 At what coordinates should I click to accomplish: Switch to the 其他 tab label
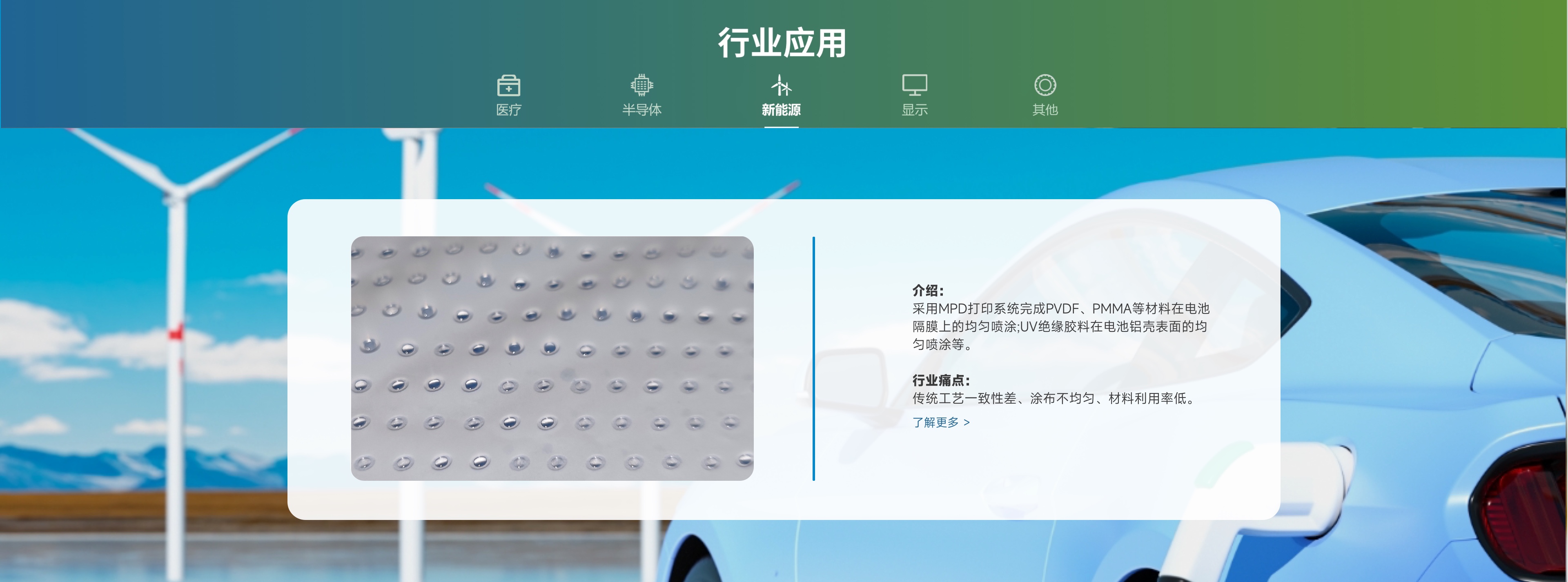(x=1045, y=110)
